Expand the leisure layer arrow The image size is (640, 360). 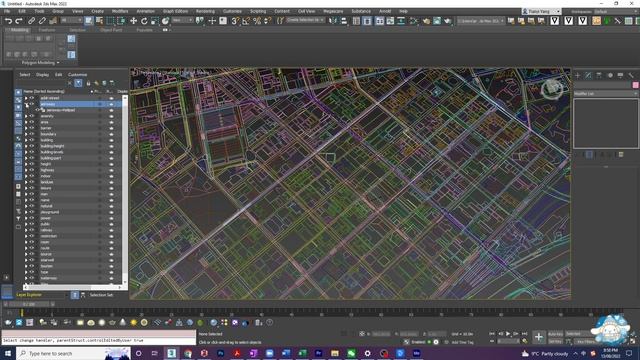click(x=26, y=188)
